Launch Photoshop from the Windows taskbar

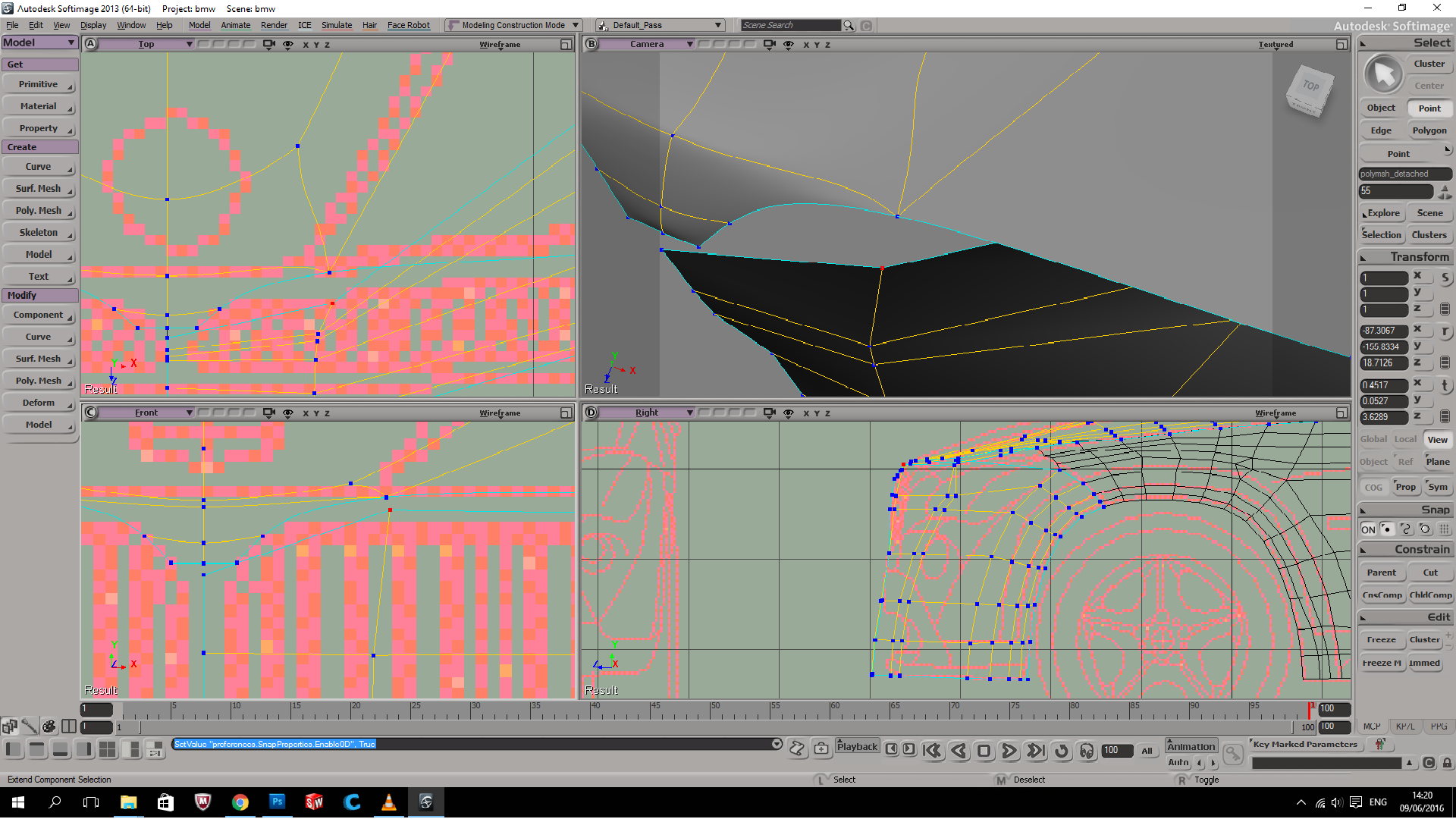pyautogui.click(x=277, y=802)
